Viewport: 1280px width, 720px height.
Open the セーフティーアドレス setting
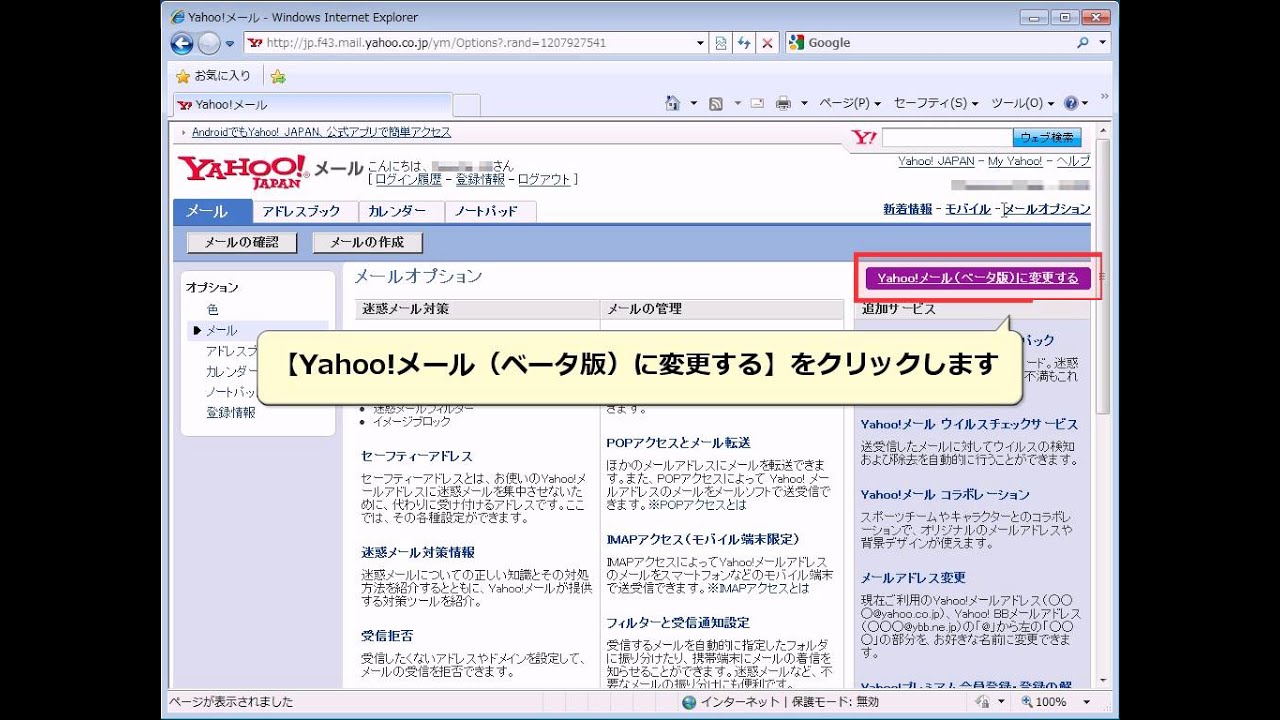(417, 456)
